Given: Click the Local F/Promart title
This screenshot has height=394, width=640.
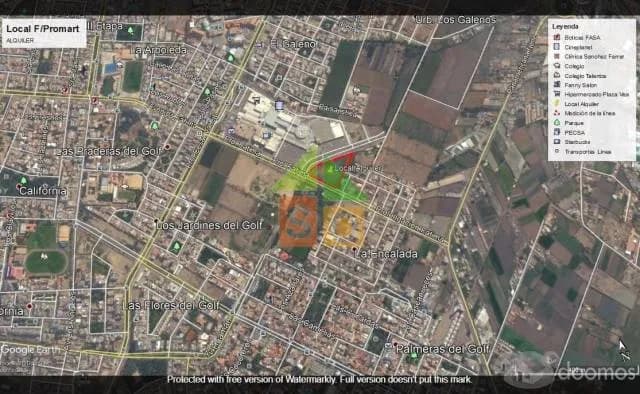Looking at the screenshot, I should click(x=43, y=29).
